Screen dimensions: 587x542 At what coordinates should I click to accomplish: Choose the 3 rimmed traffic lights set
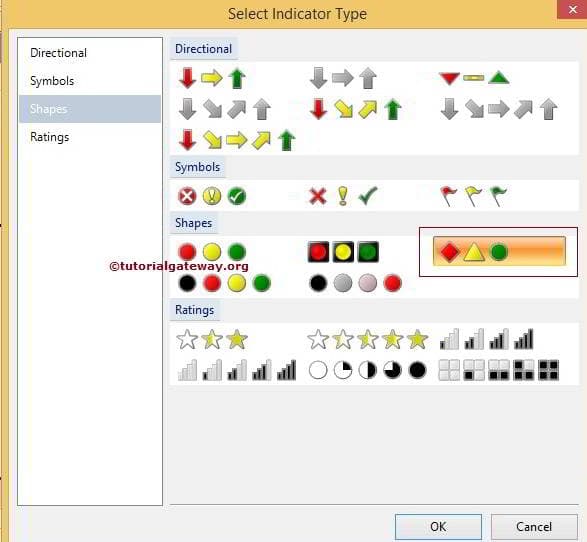(343, 252)
